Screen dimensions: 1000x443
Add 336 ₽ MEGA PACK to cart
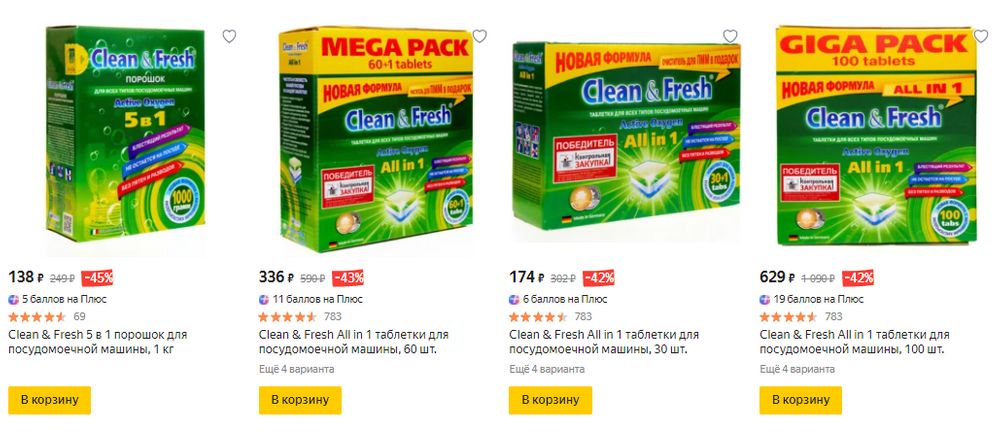[300, 400]
